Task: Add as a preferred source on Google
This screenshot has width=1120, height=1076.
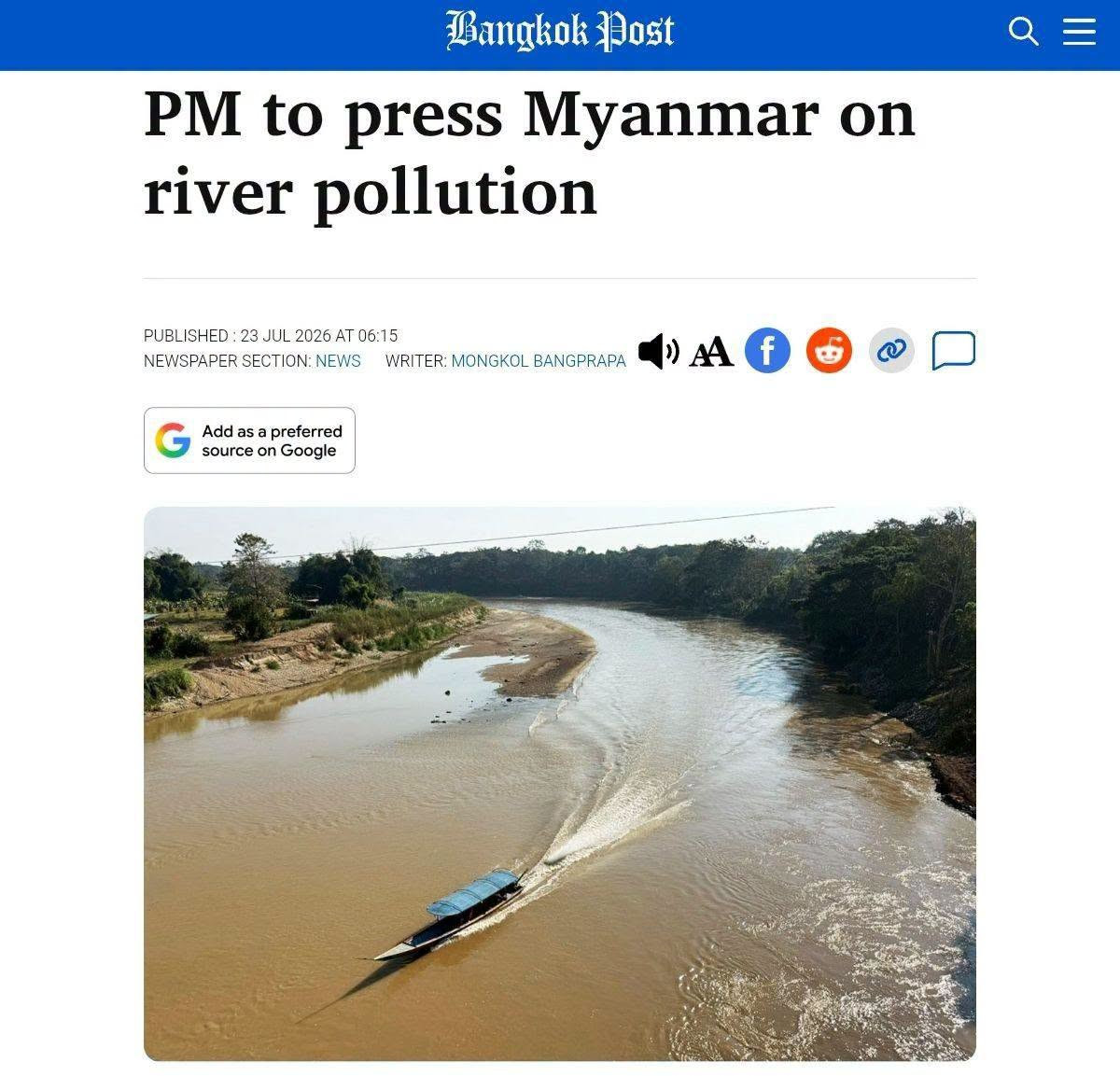Action: coord(249,440)
